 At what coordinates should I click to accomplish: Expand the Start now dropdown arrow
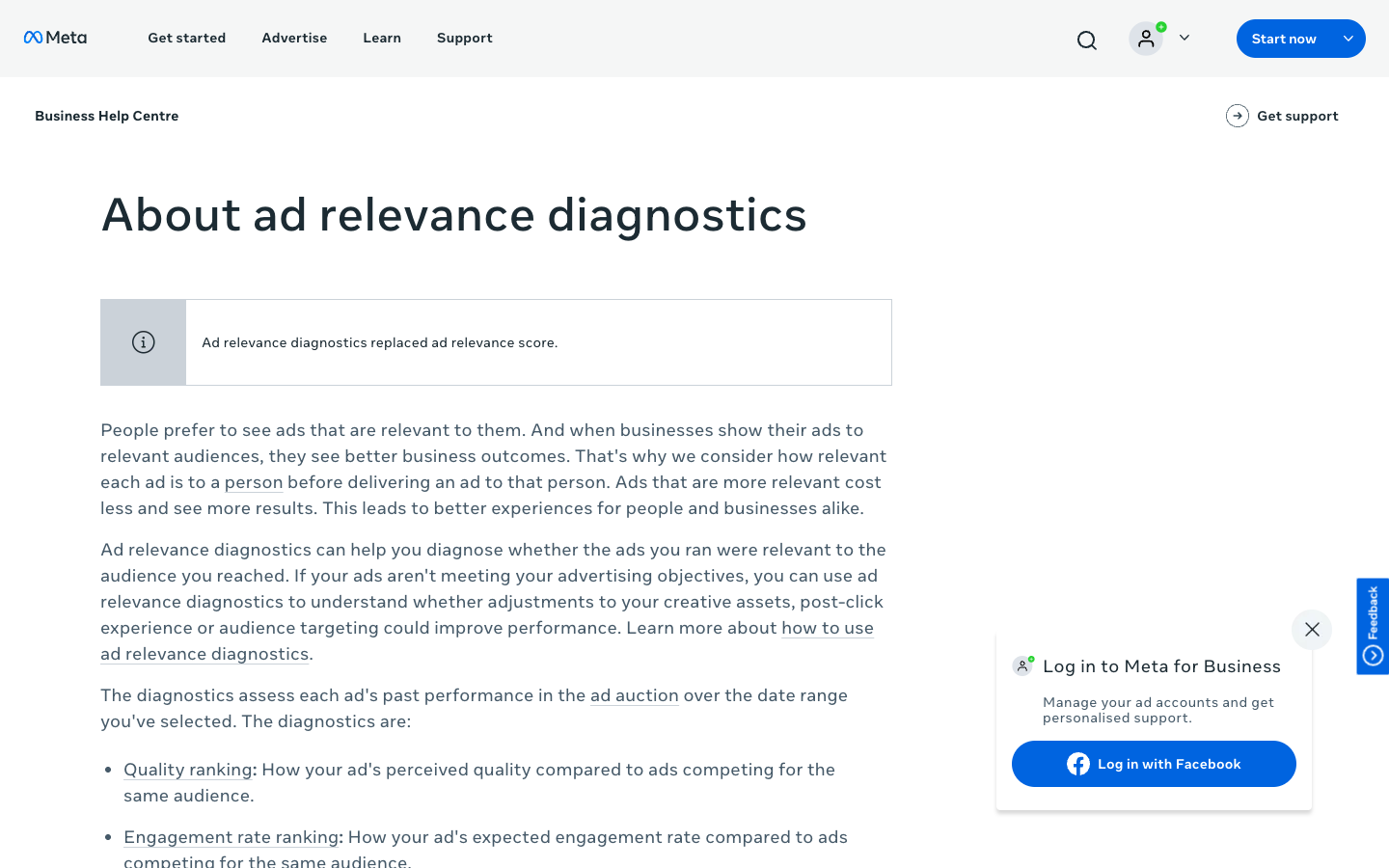[1348, 39]
